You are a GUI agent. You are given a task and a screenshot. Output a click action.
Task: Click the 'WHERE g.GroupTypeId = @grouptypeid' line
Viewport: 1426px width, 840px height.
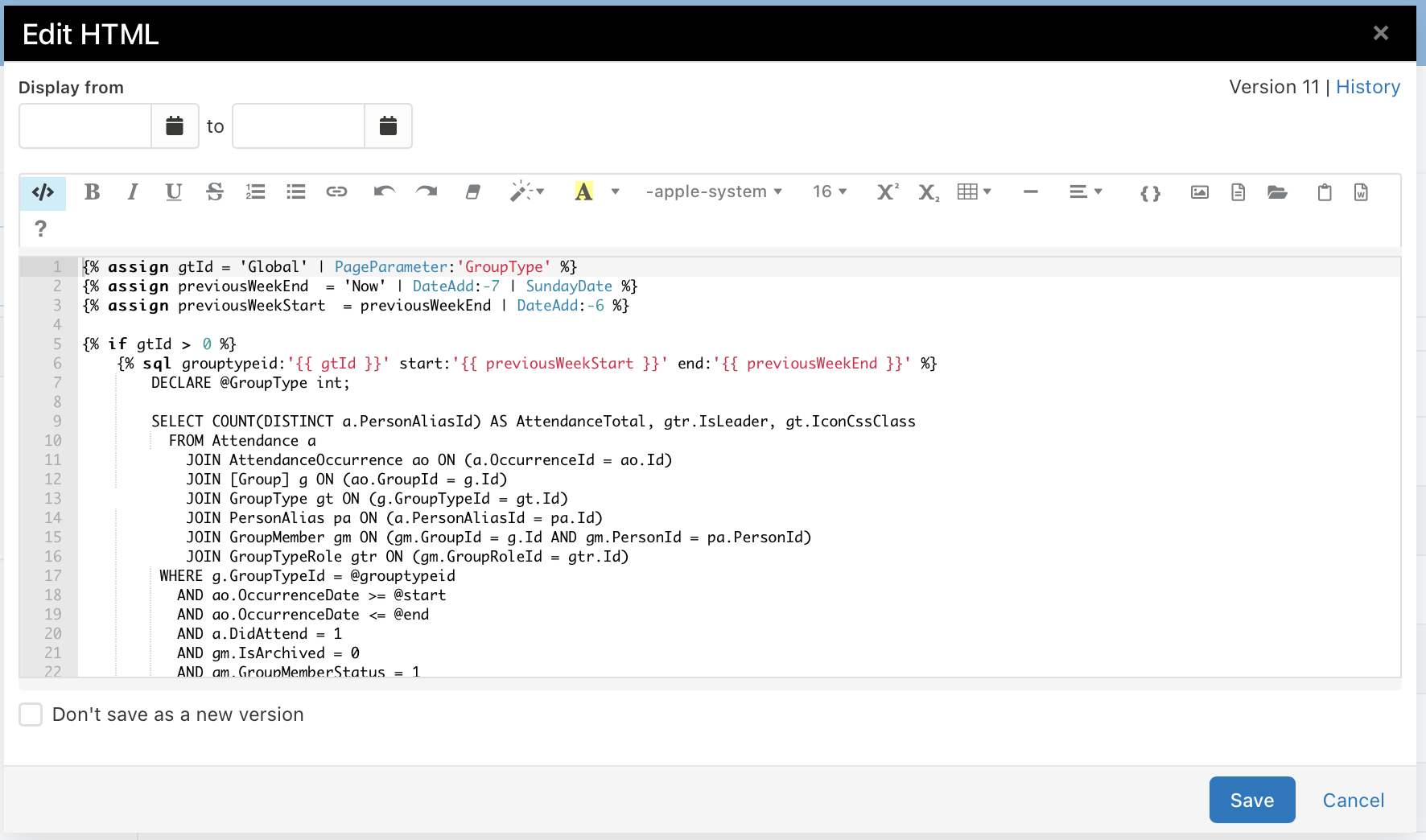307,576
